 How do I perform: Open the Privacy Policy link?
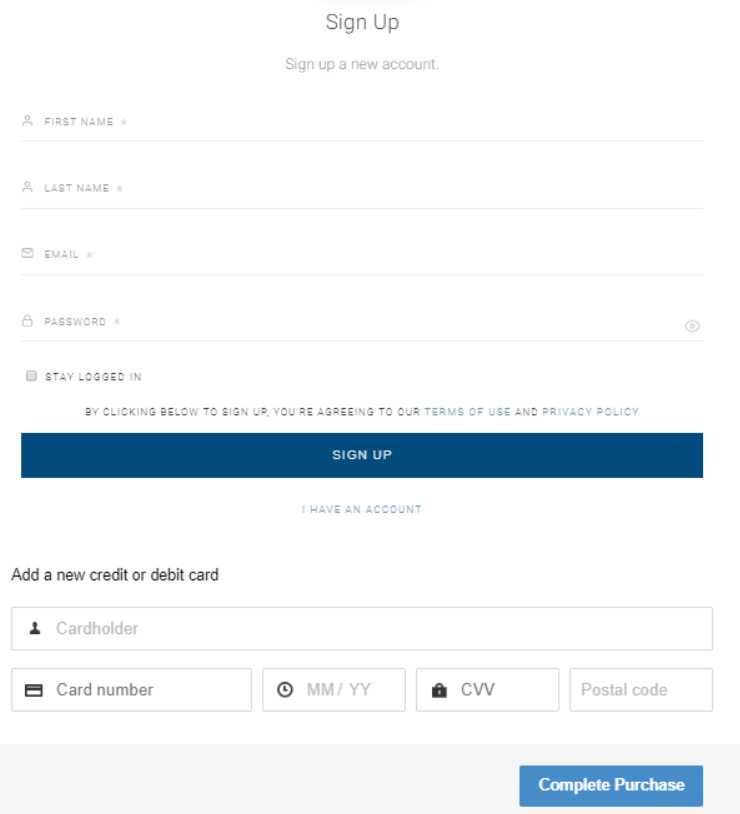(590, 412)
